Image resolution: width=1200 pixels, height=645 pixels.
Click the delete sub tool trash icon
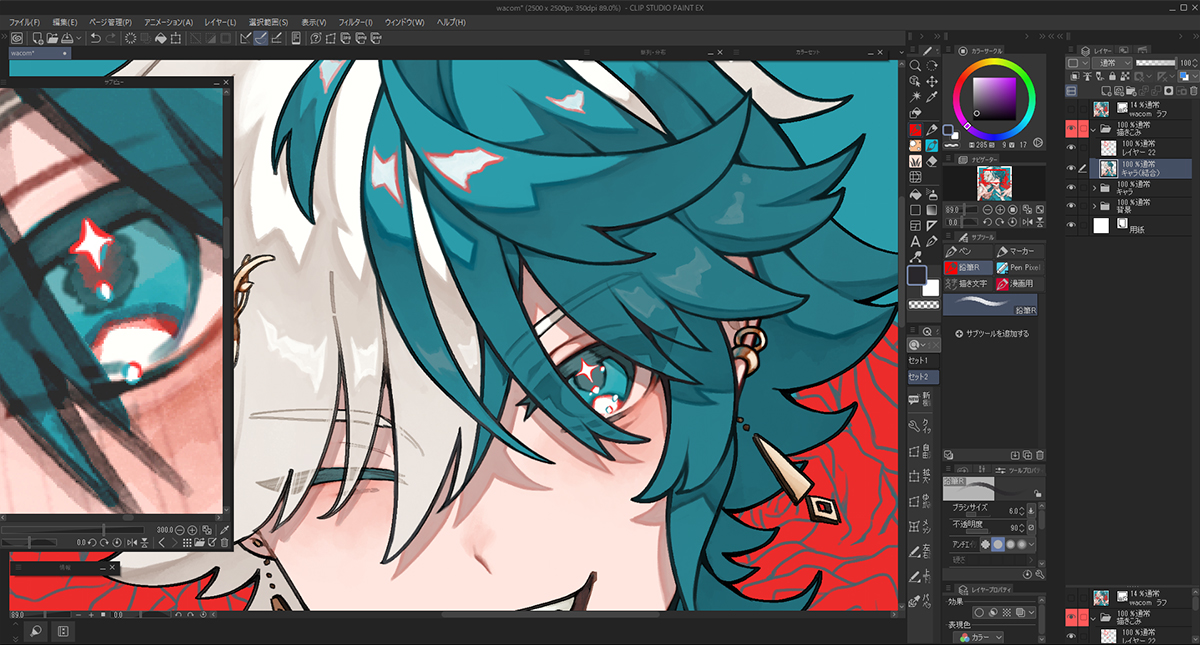[x=1039, y=455]
